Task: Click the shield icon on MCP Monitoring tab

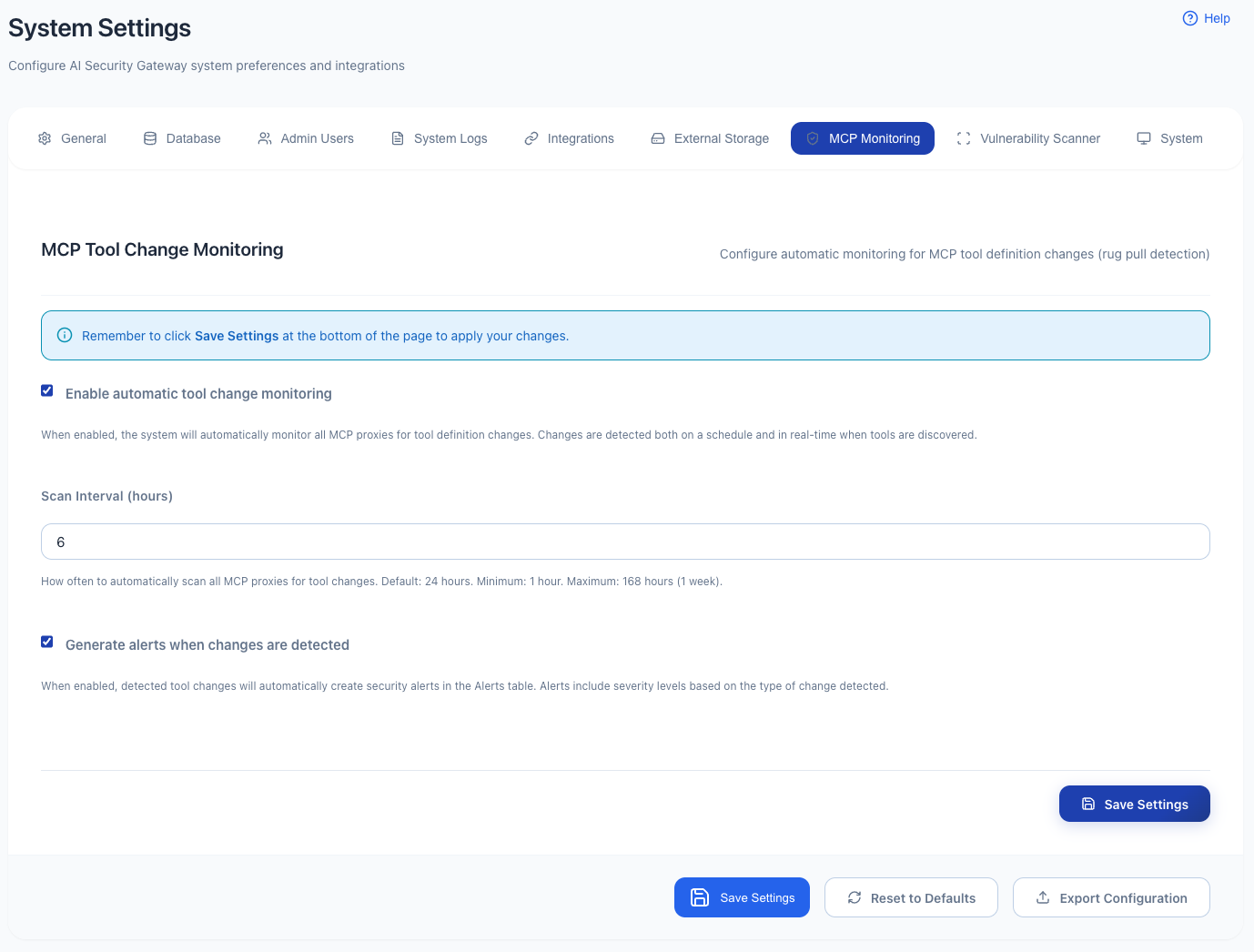Action: [813, 138]
